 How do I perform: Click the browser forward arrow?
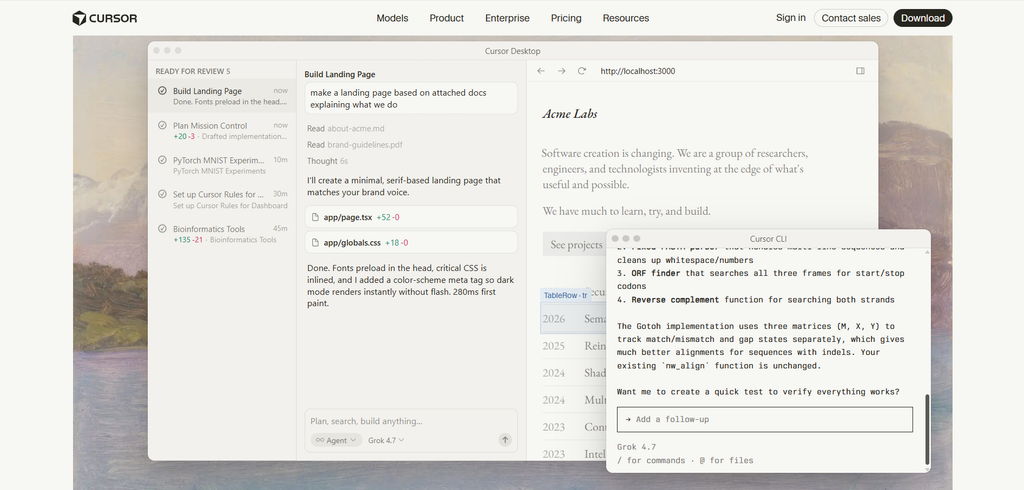(x=562, y=71)
